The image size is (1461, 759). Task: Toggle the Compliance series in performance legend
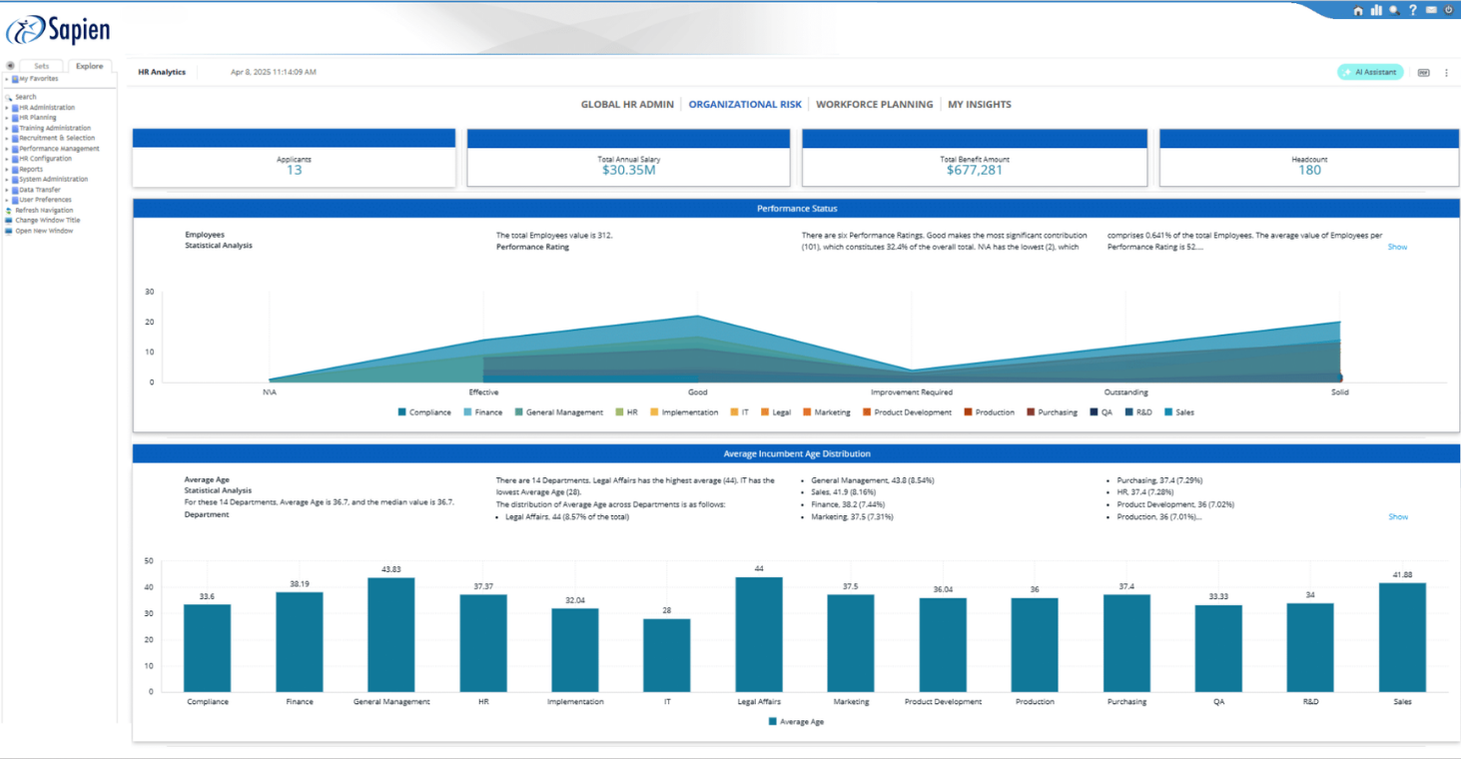[424, 412]
